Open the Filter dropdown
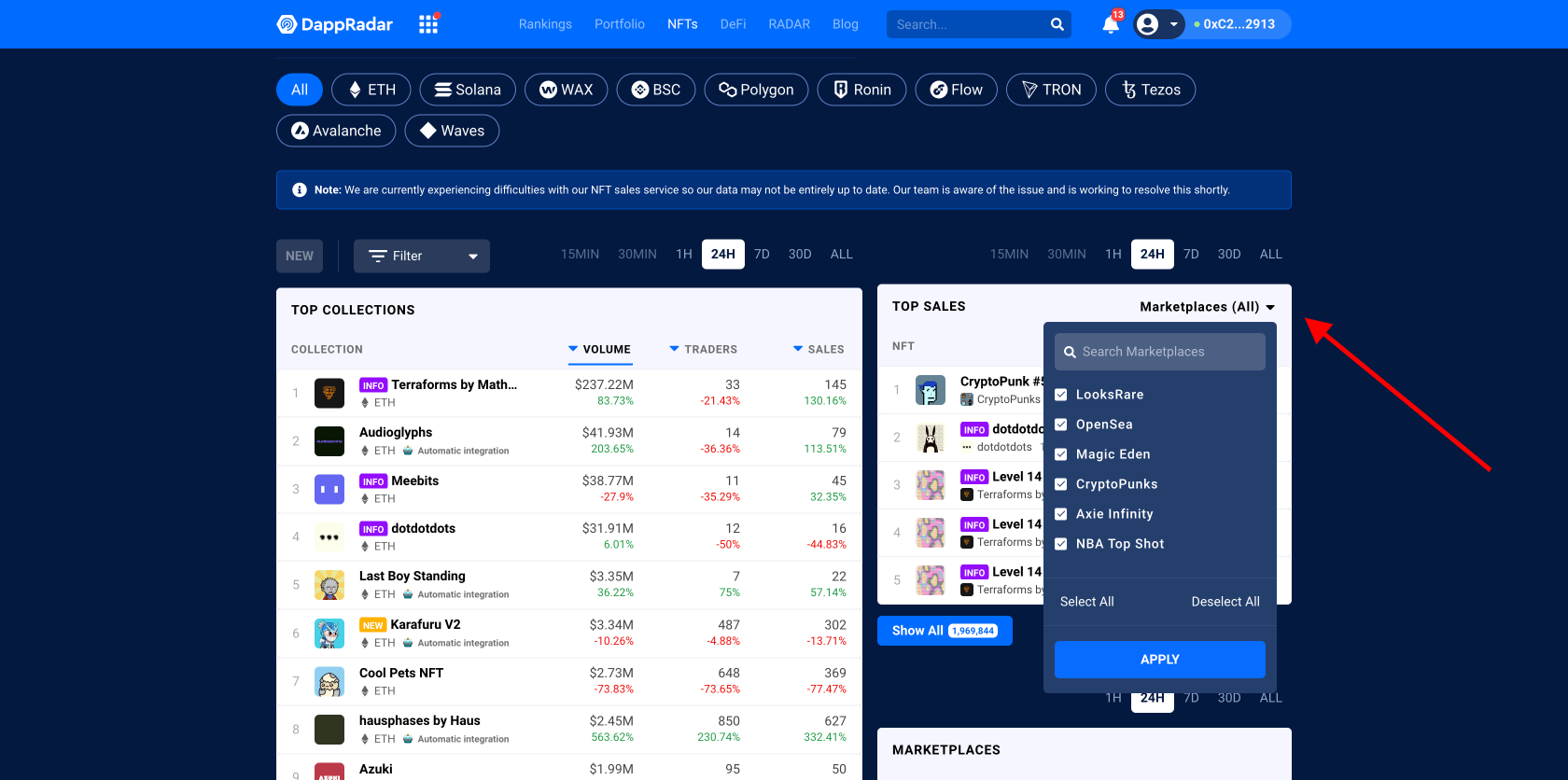The width and height of the screenshot is (1568, 780). coord(422,256)
